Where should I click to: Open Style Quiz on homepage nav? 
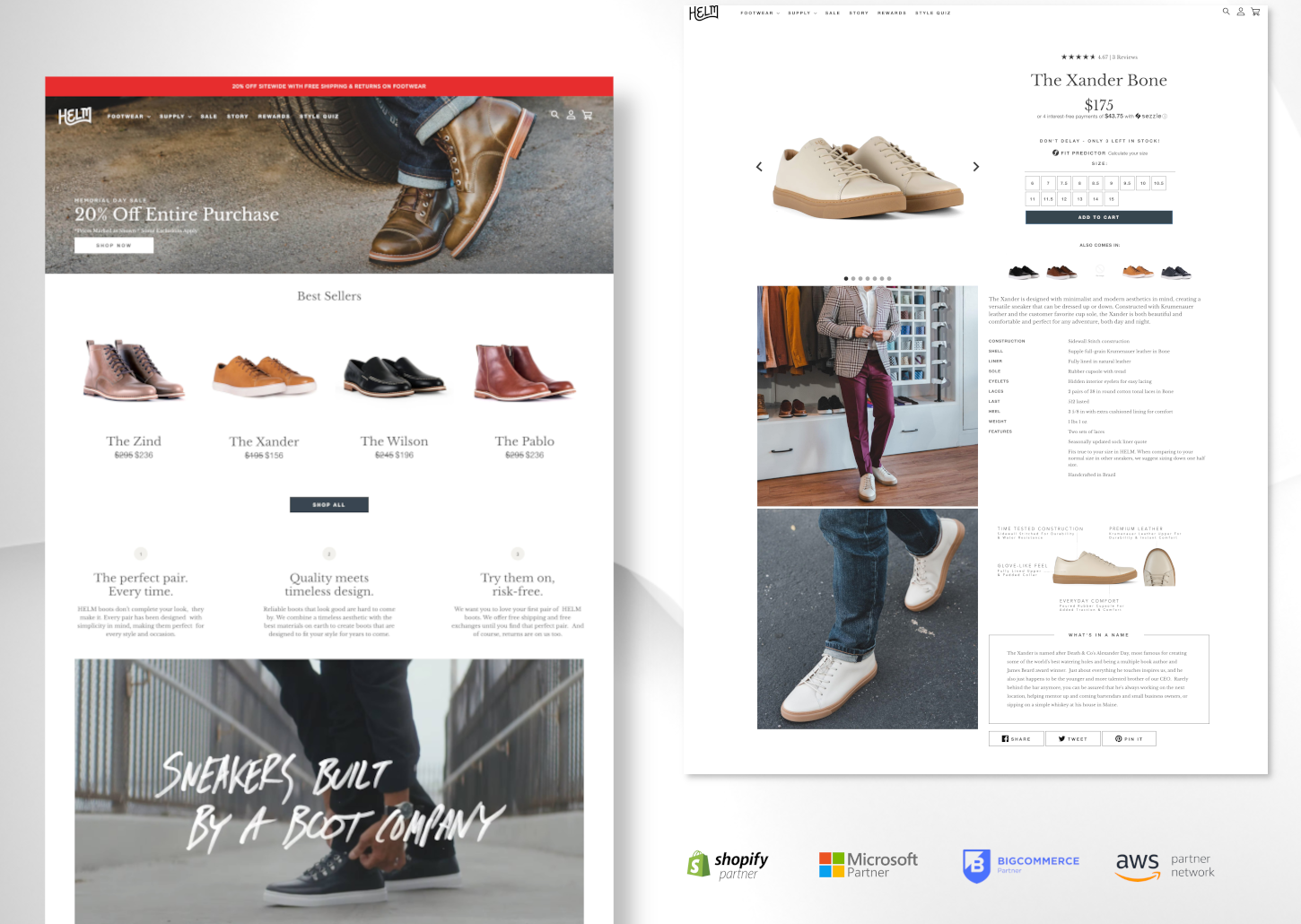pos(319,117)
